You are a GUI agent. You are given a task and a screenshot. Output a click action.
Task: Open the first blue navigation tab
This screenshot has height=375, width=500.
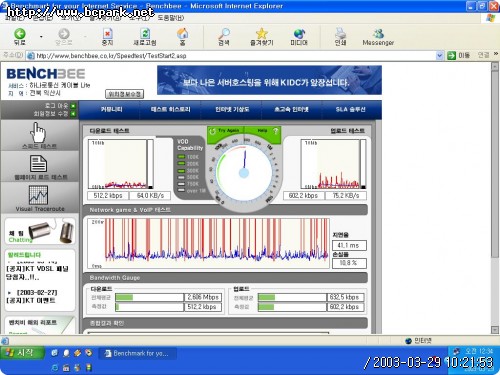click(111, 109)
